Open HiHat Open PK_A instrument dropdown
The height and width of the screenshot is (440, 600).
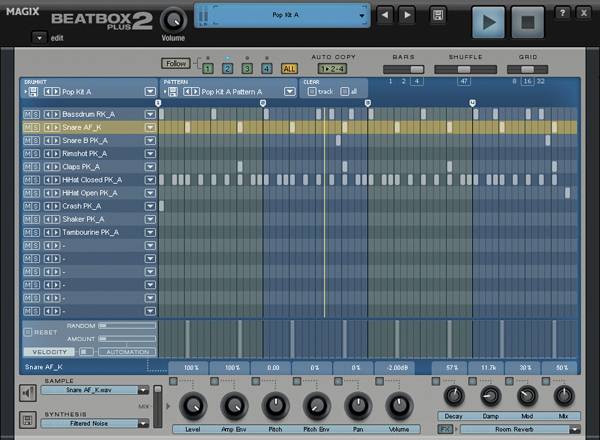click(150, 193)
